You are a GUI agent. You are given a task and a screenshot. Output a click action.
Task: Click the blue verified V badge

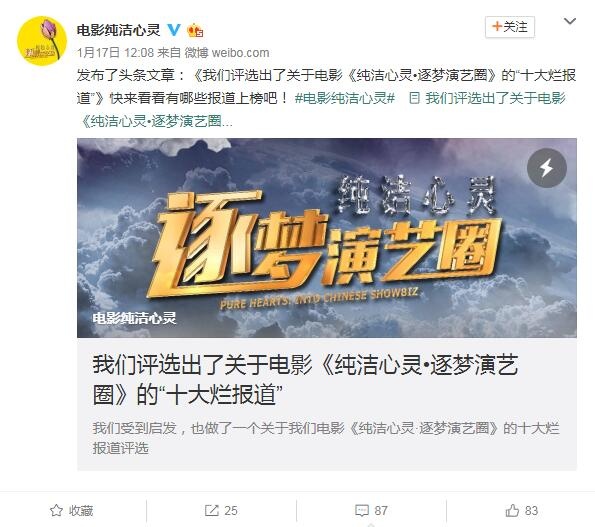click(174, 30)
